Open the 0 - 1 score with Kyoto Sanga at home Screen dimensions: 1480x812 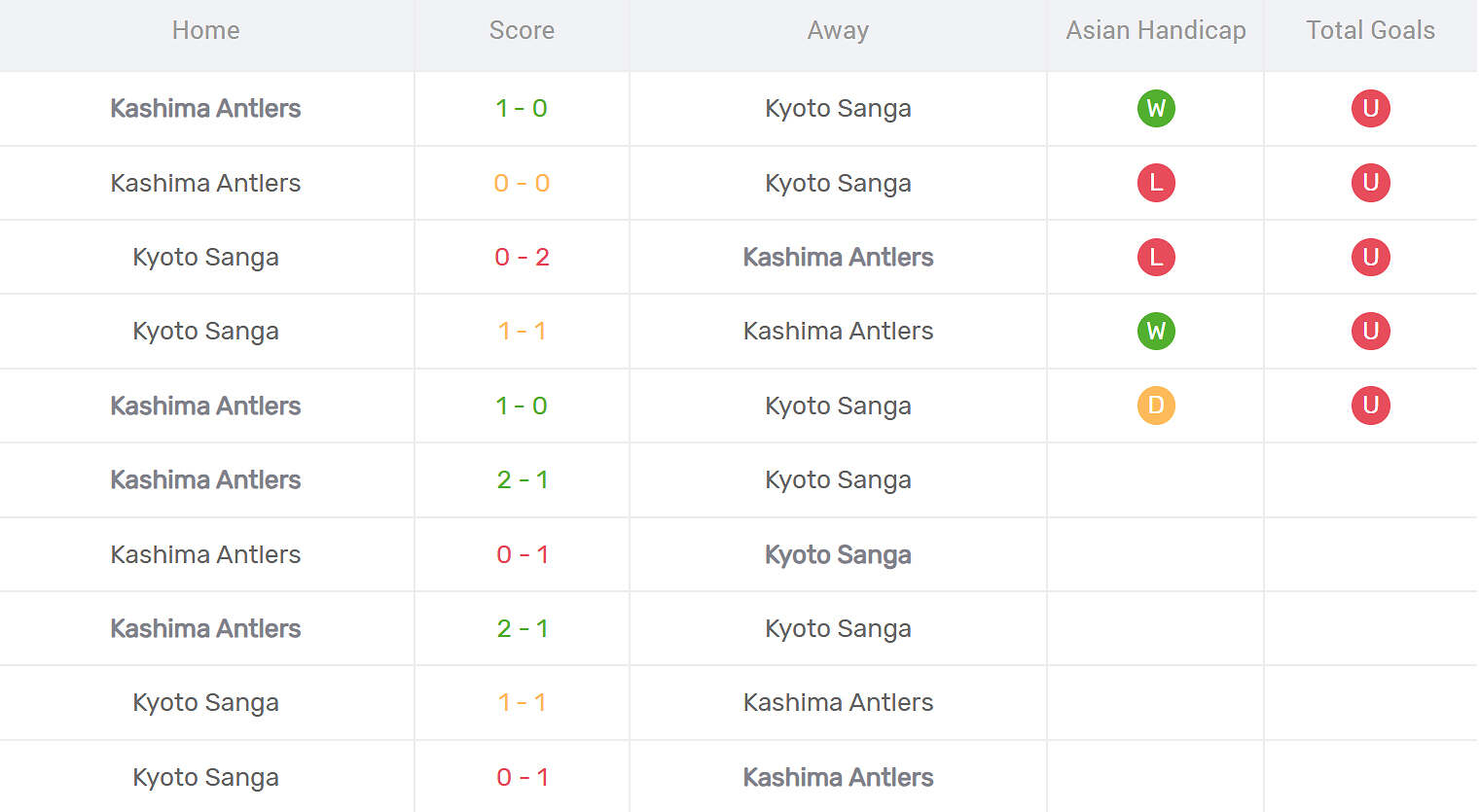pos(522,777)
